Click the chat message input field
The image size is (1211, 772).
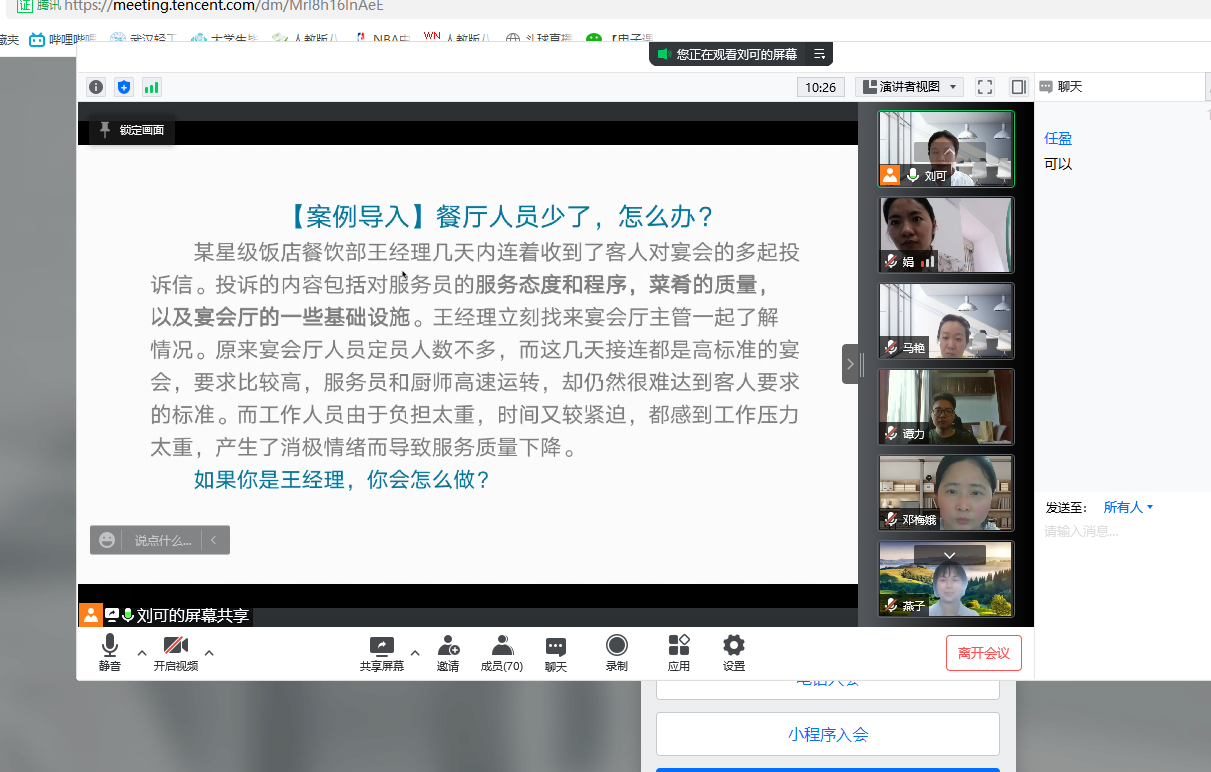pos(1120,531)
